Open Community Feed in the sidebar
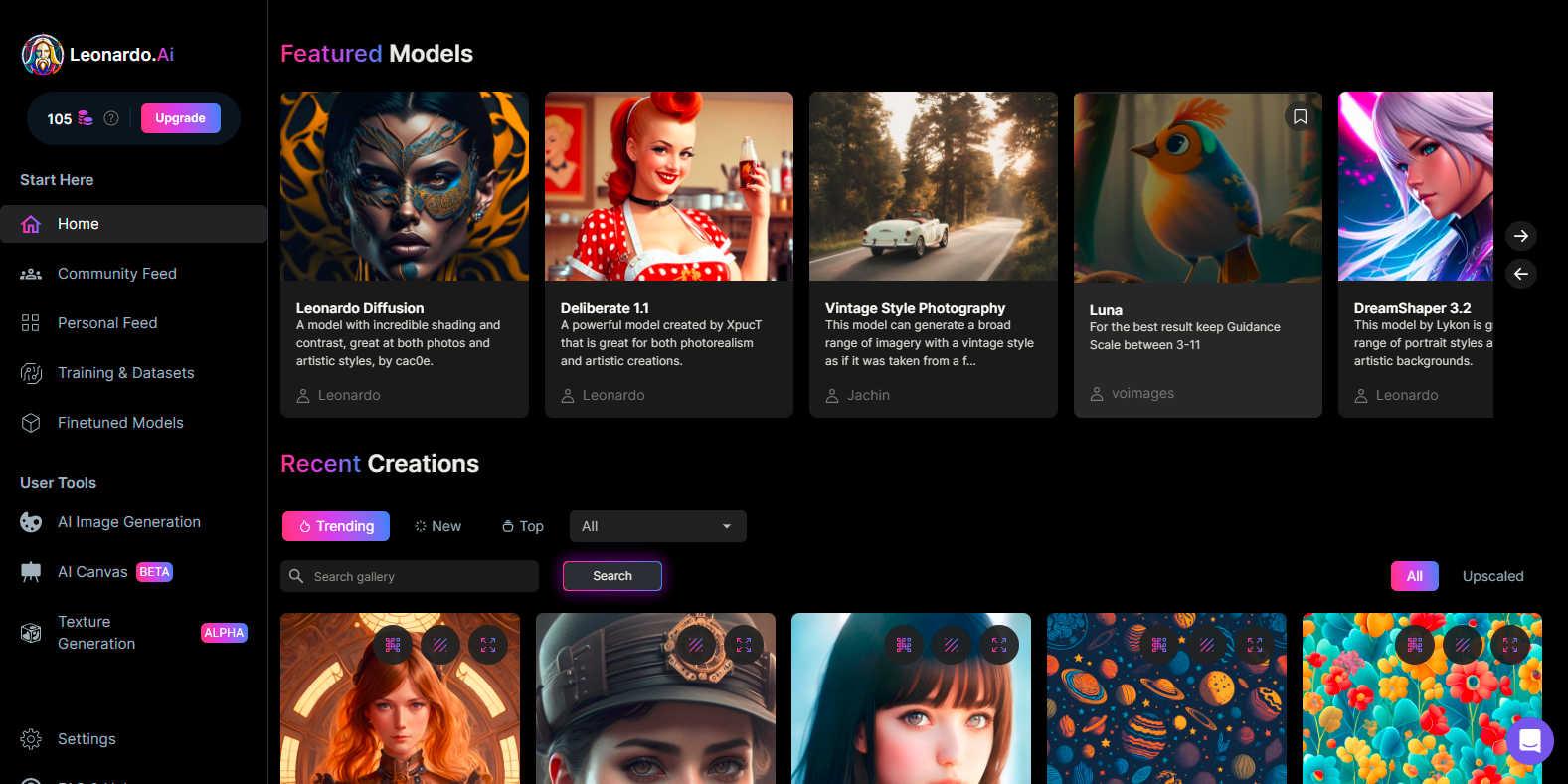Image resolution: width=1568 pixels, height=784 pixels. pyautogui.click(x=116, y=274)
